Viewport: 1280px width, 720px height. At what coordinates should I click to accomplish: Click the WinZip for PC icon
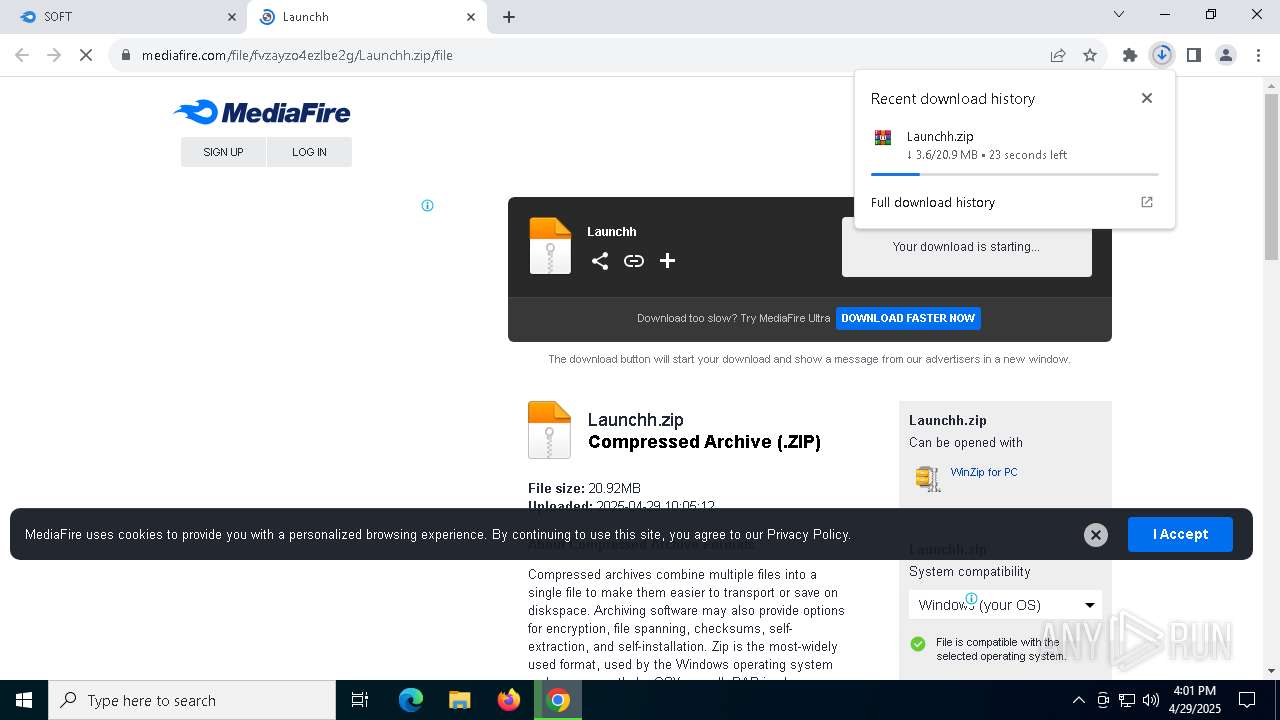click(x=928, y=478)
